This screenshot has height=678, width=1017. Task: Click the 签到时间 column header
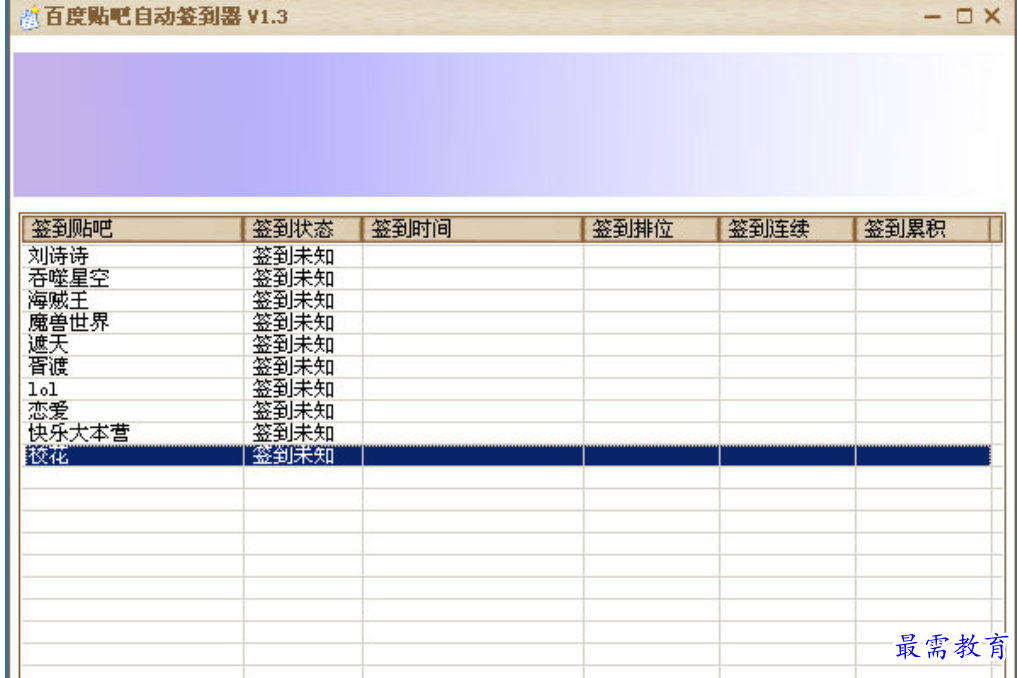472,229
